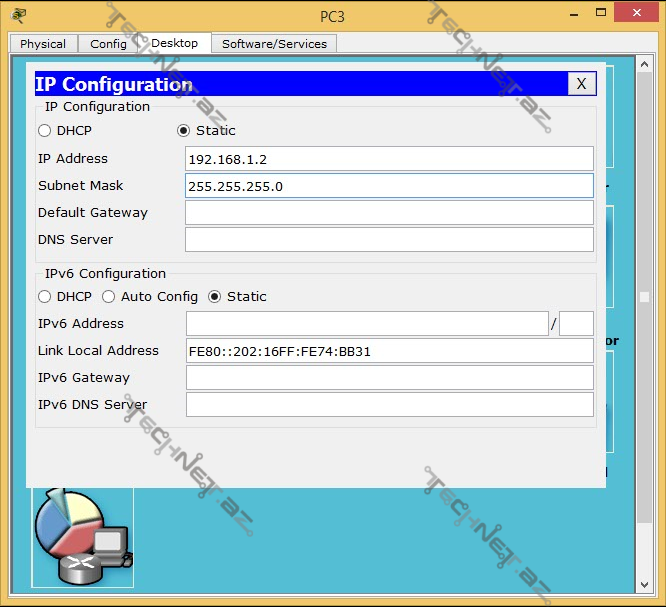
Task: Click the scrollbar down arrow
Action: [645, 585]
